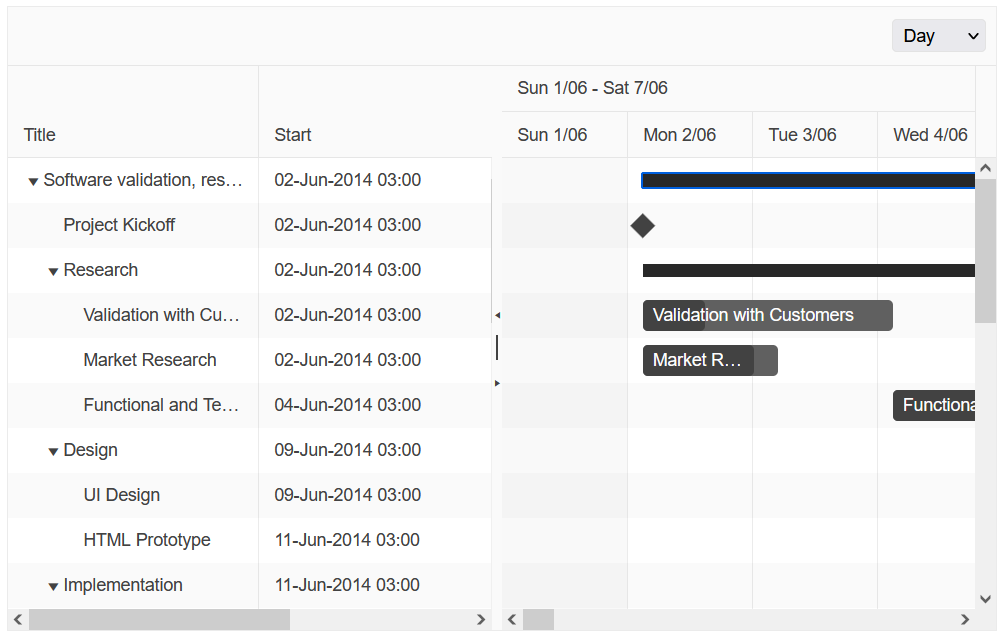Screen dimensions: 1003x638
Task: Collapse the Implementation group
Action: [53, 585]
